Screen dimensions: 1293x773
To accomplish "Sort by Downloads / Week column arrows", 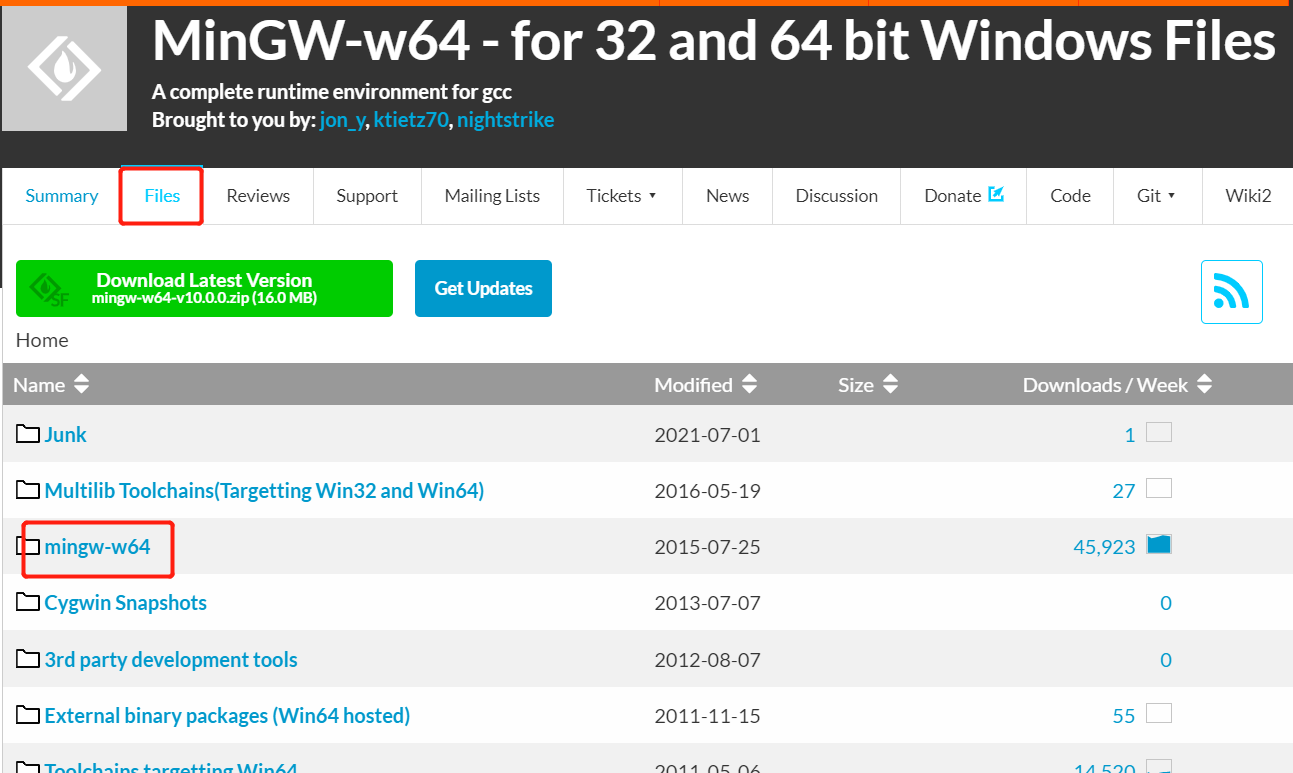I will coord(1205,384).
